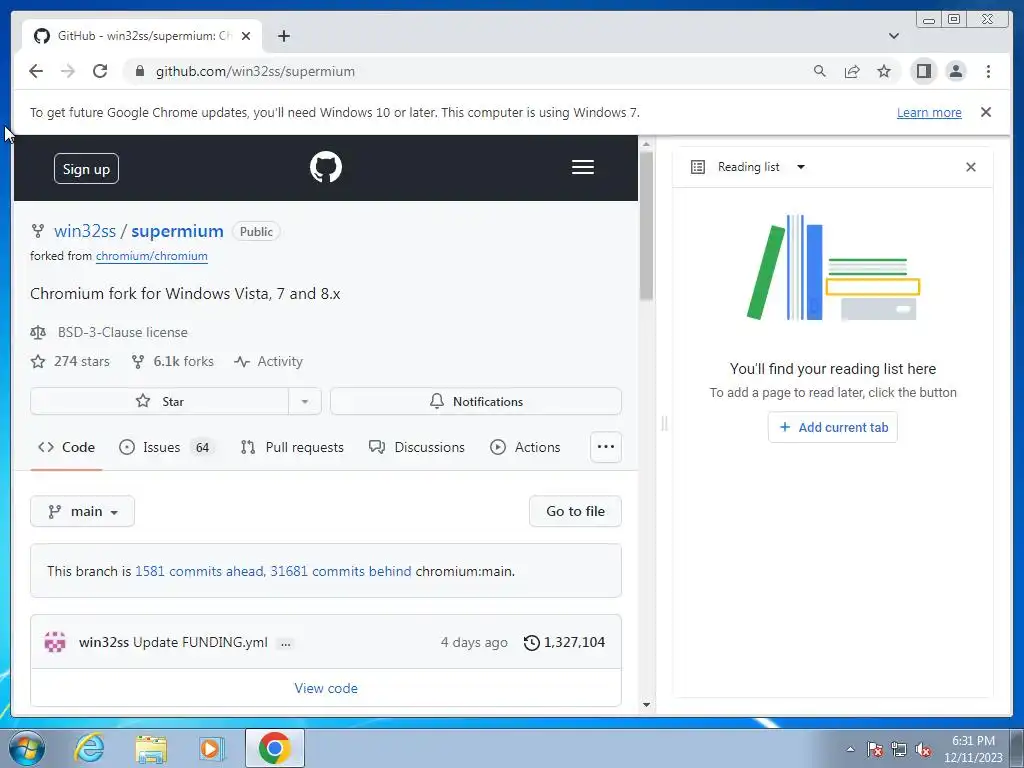Open 1581 commits ahead link
Viewport: 1024px width, 768px height.
[199, 571]
